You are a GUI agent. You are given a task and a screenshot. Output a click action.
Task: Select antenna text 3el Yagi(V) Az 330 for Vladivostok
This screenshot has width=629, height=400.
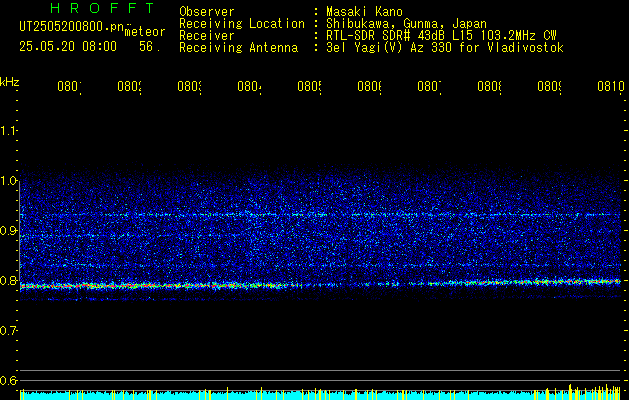(x=445, y=48)
